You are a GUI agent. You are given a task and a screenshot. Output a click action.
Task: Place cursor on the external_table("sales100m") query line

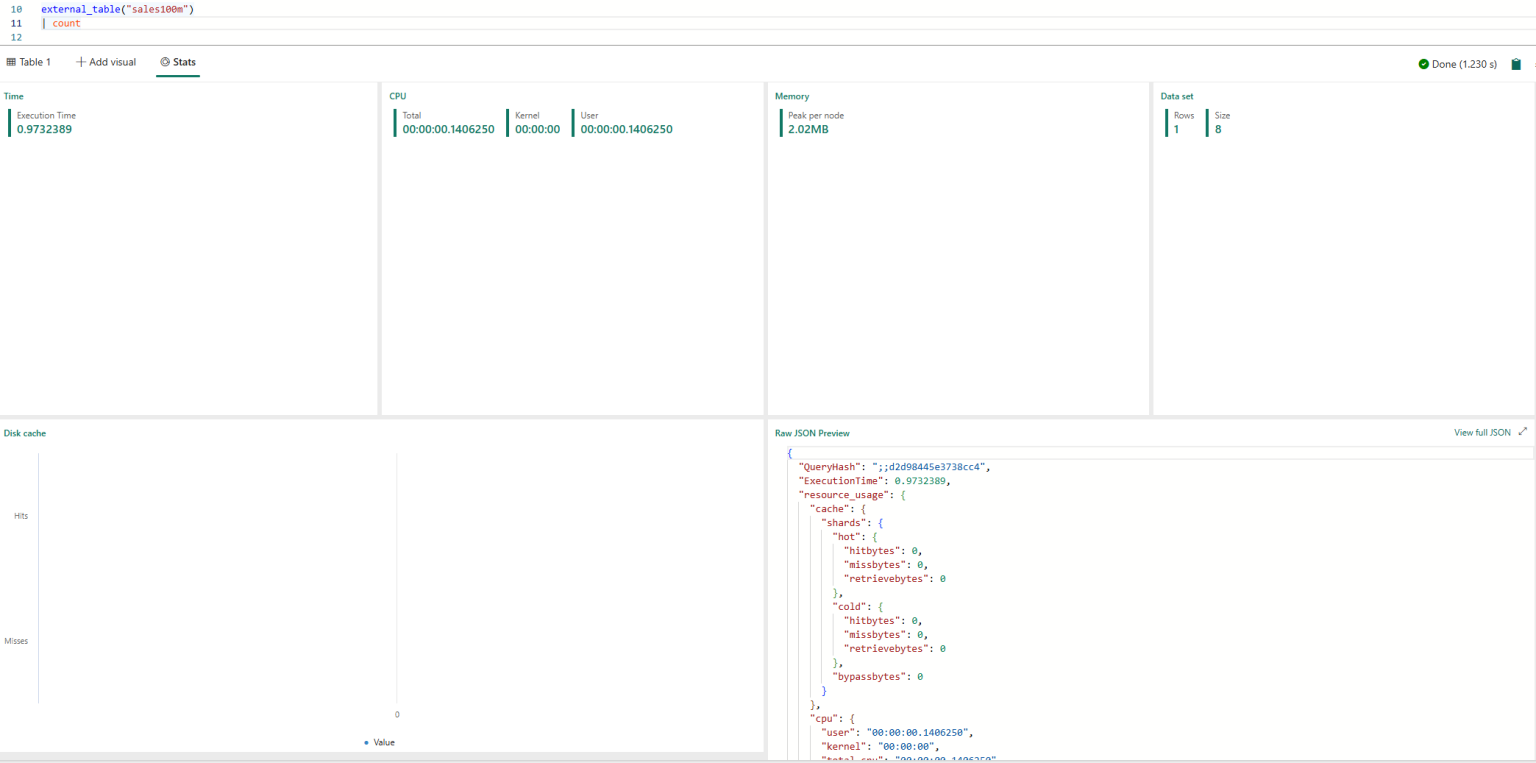(117, 9)
